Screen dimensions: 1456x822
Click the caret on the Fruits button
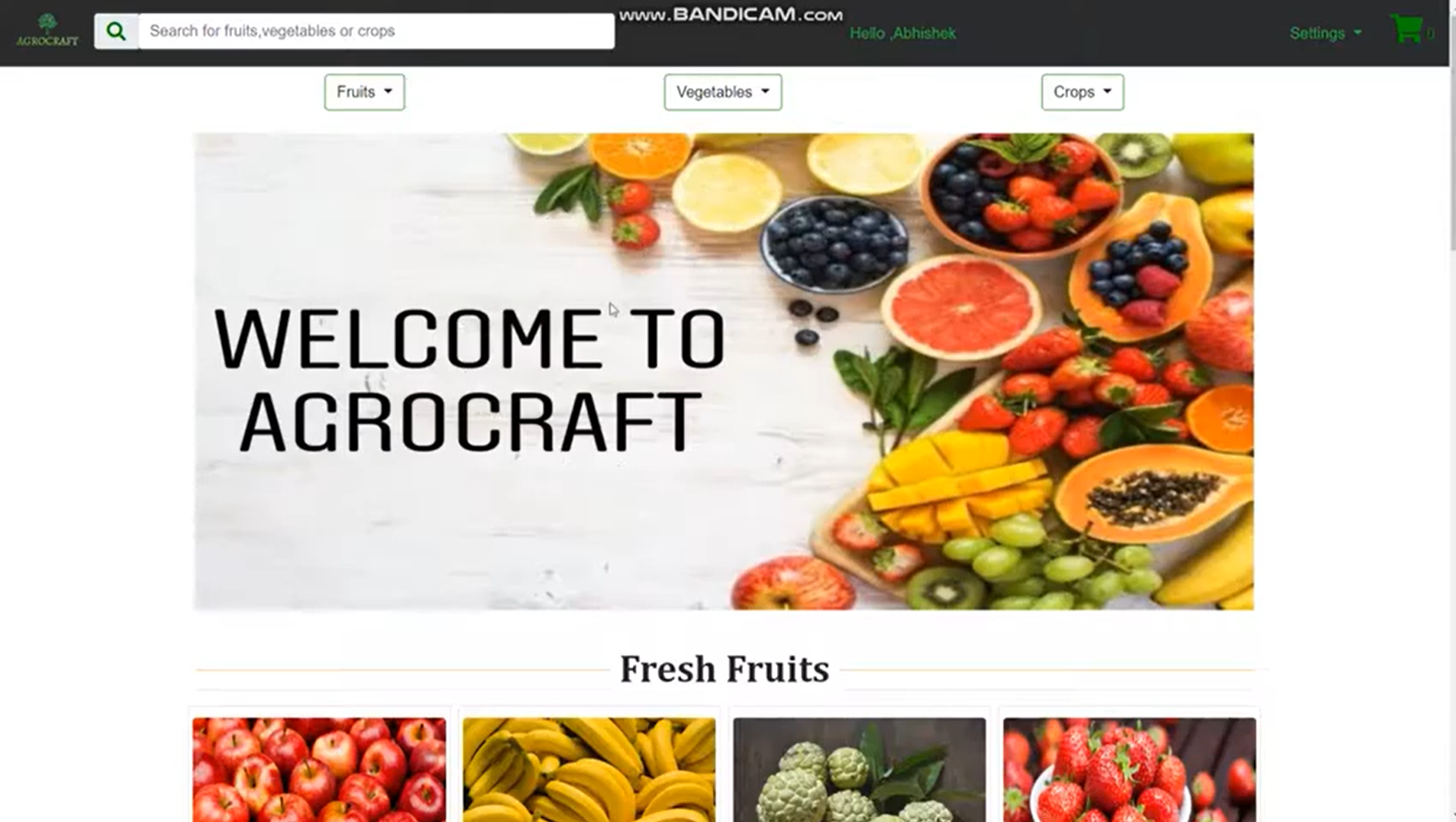388,92
